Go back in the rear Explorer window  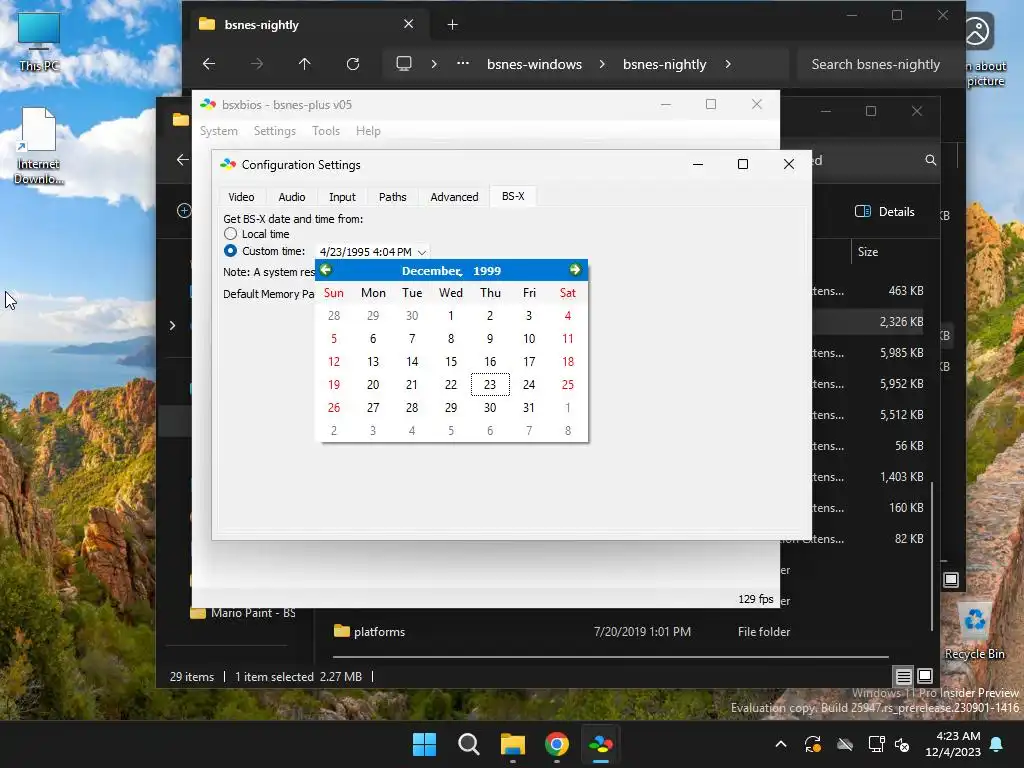pos(182,160)
